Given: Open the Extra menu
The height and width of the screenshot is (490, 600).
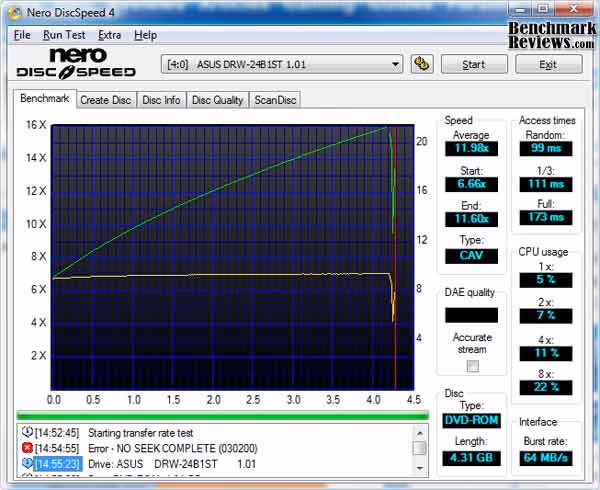Looking at the screenshot, I should coord(109,35).
